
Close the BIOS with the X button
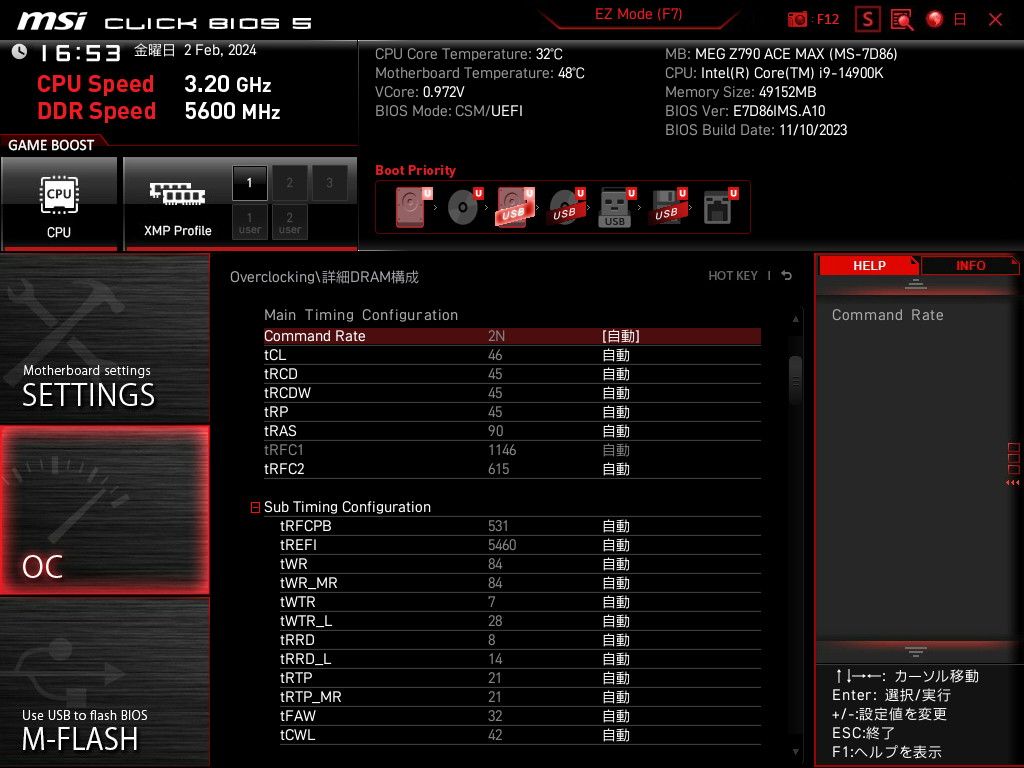[995, 20]
